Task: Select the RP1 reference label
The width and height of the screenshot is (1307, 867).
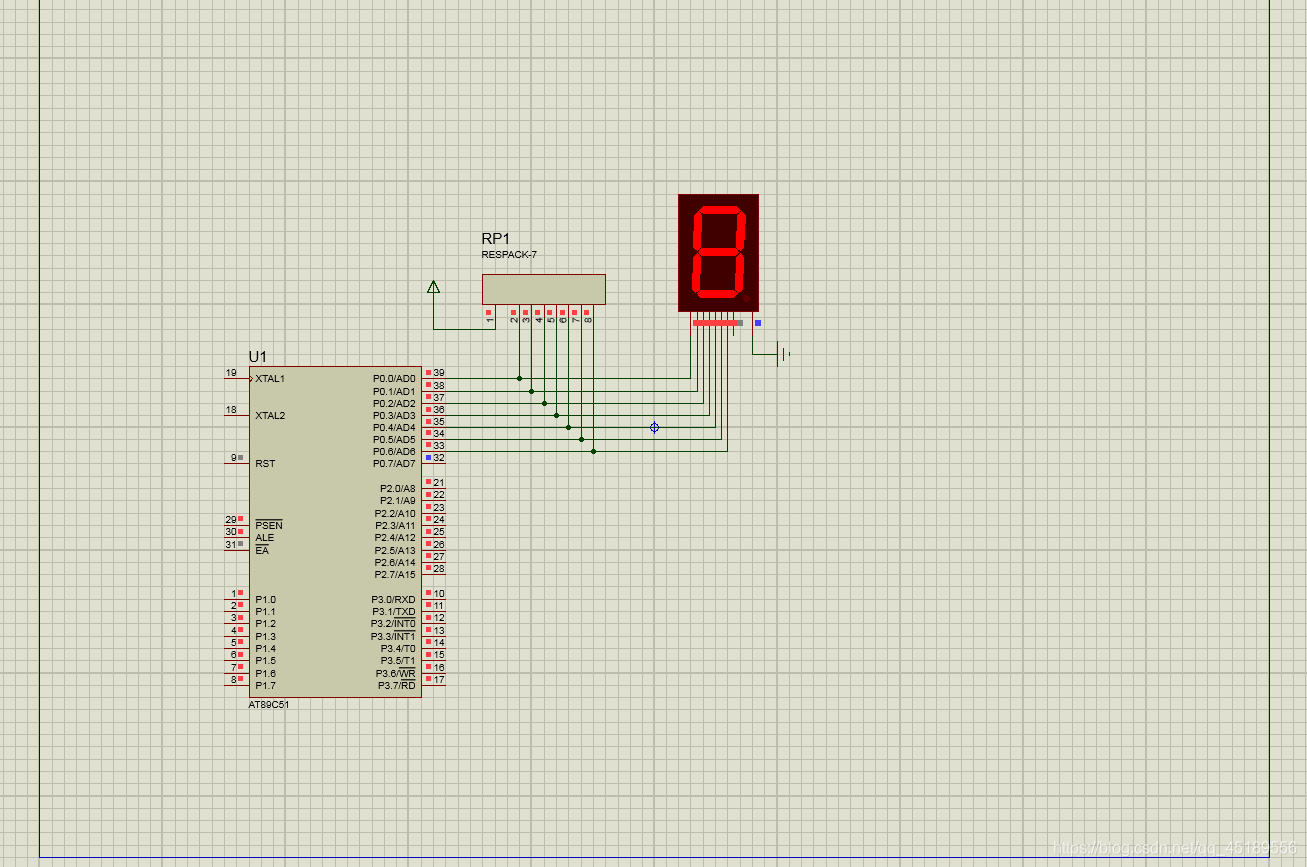Action: [x=496, y=239]
